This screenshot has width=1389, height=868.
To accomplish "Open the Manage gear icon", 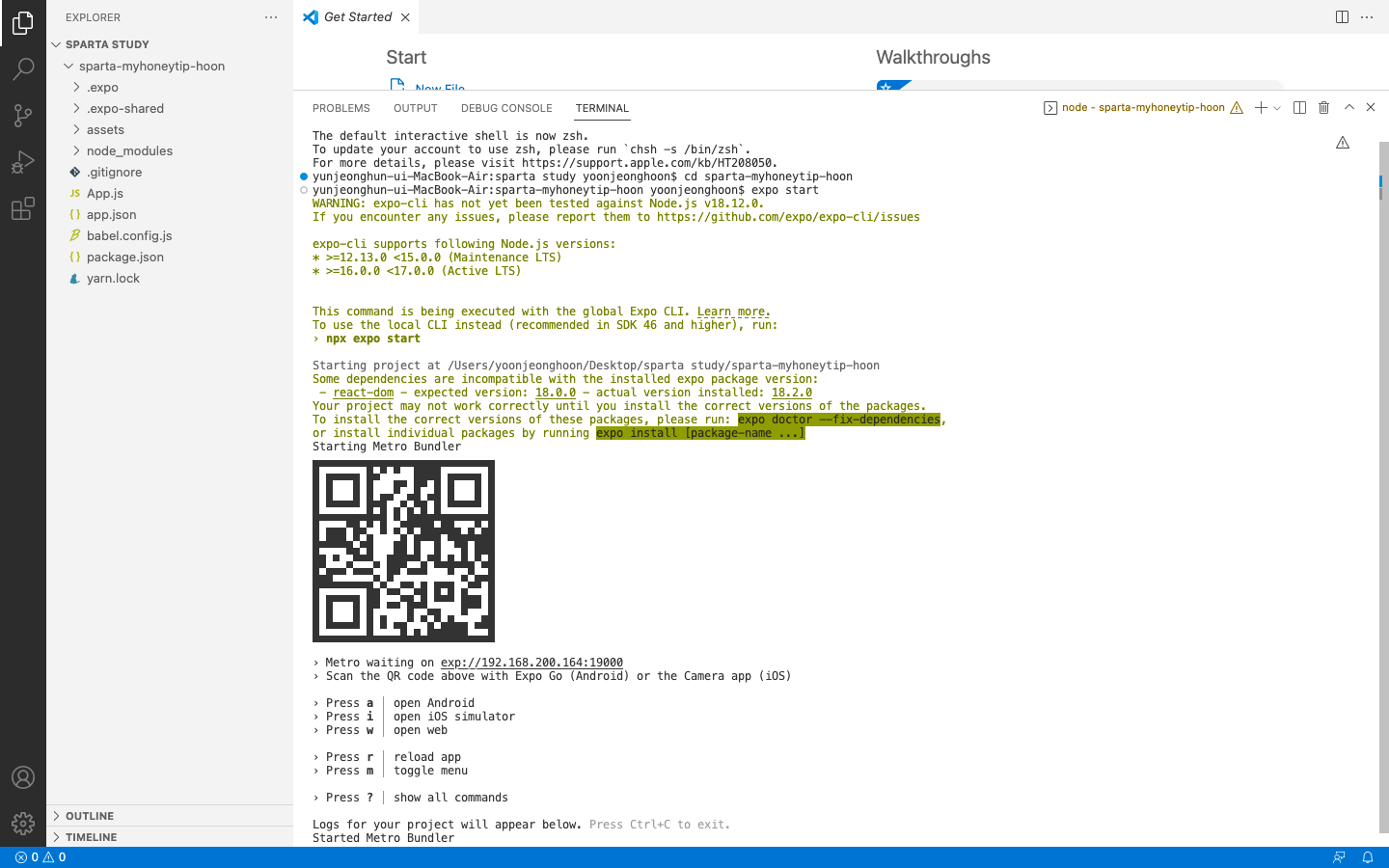I will 23,823.
